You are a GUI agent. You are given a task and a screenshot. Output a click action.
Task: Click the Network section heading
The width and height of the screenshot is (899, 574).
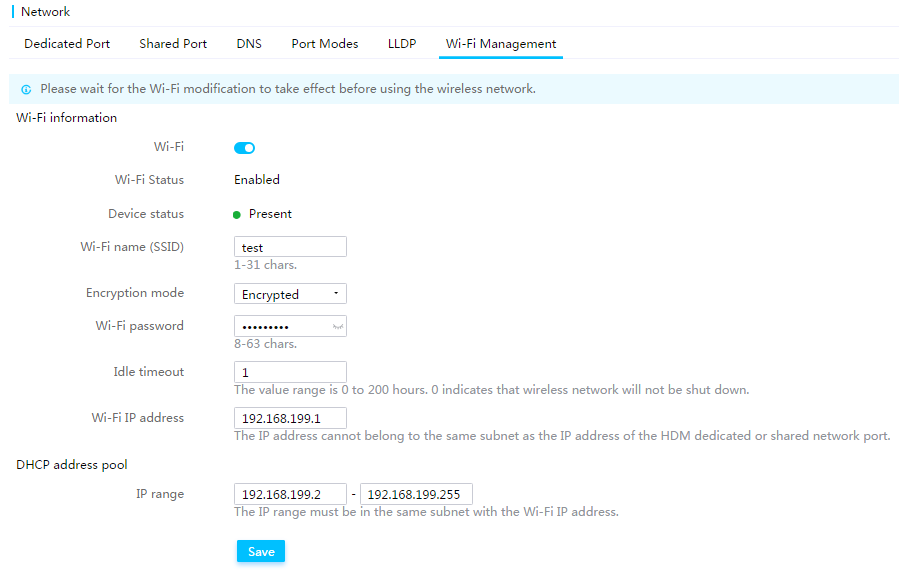45,11
